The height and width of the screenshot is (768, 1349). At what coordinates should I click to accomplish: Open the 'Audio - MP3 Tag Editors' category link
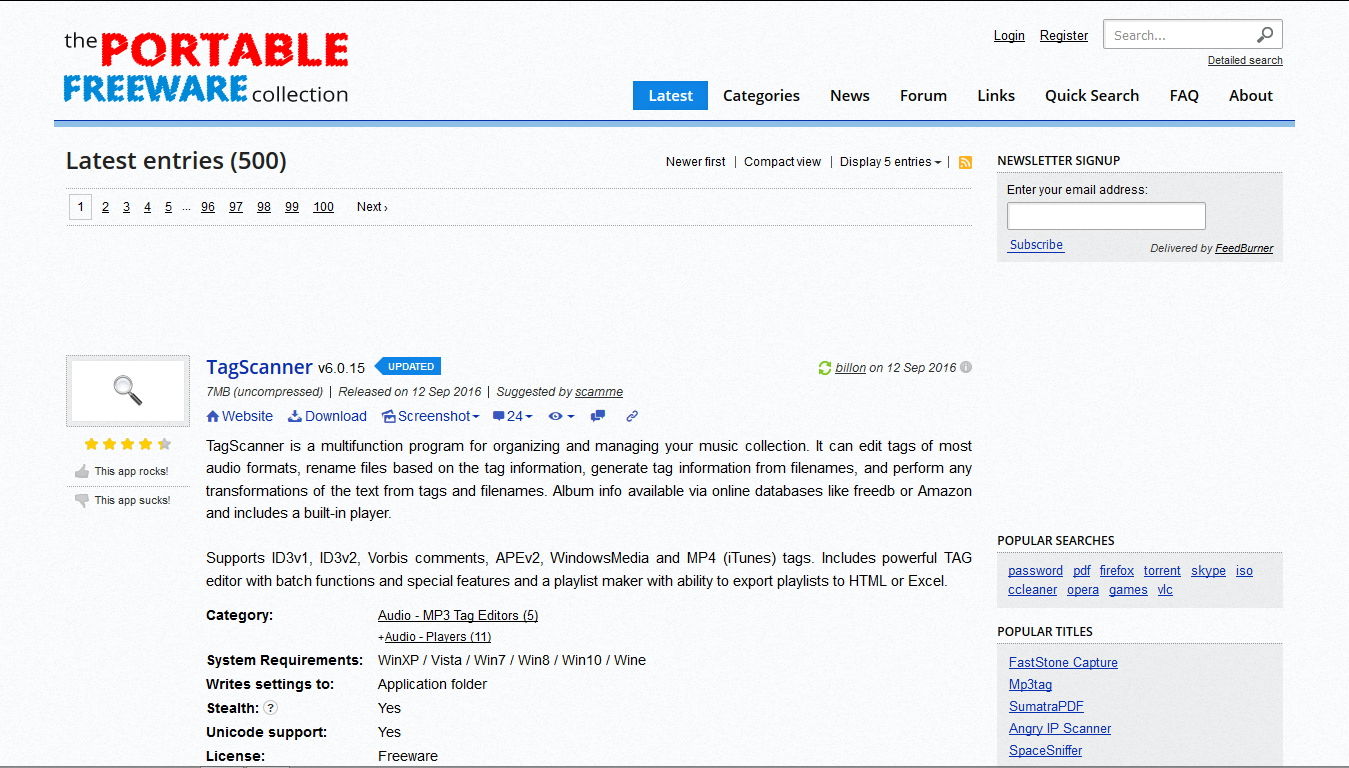pos(457,615)
